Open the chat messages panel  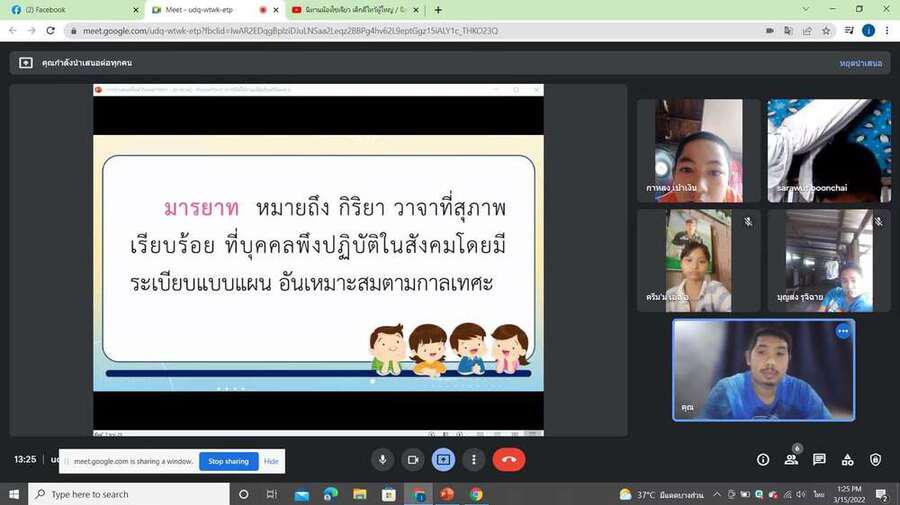pyautogui.click(x=819, y=459)
